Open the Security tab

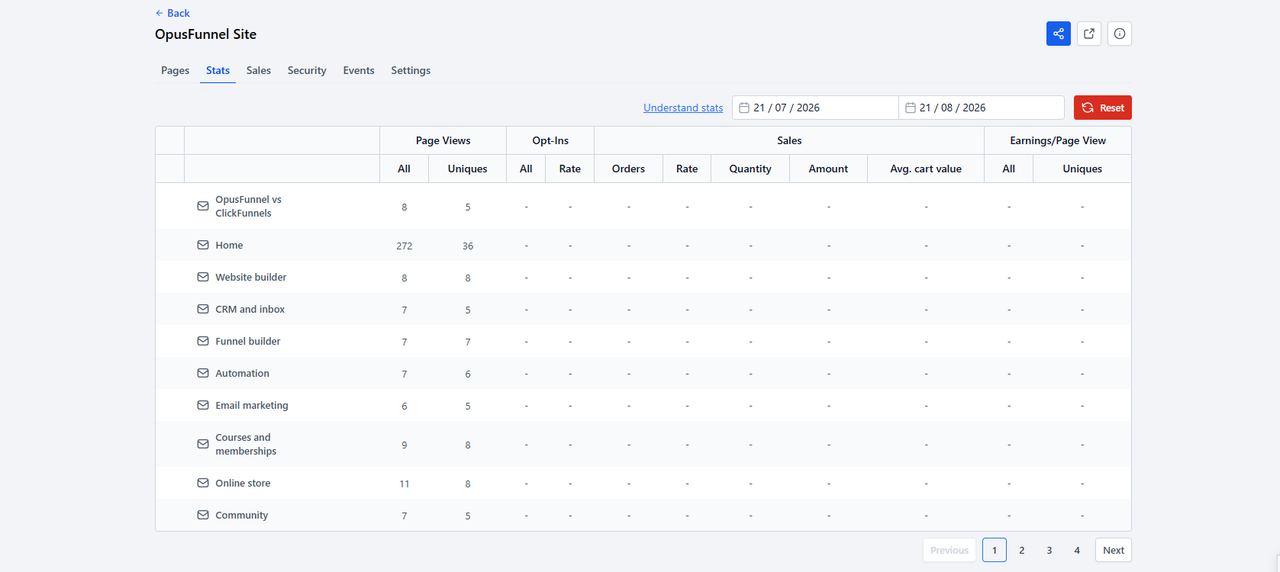(307, 70)
